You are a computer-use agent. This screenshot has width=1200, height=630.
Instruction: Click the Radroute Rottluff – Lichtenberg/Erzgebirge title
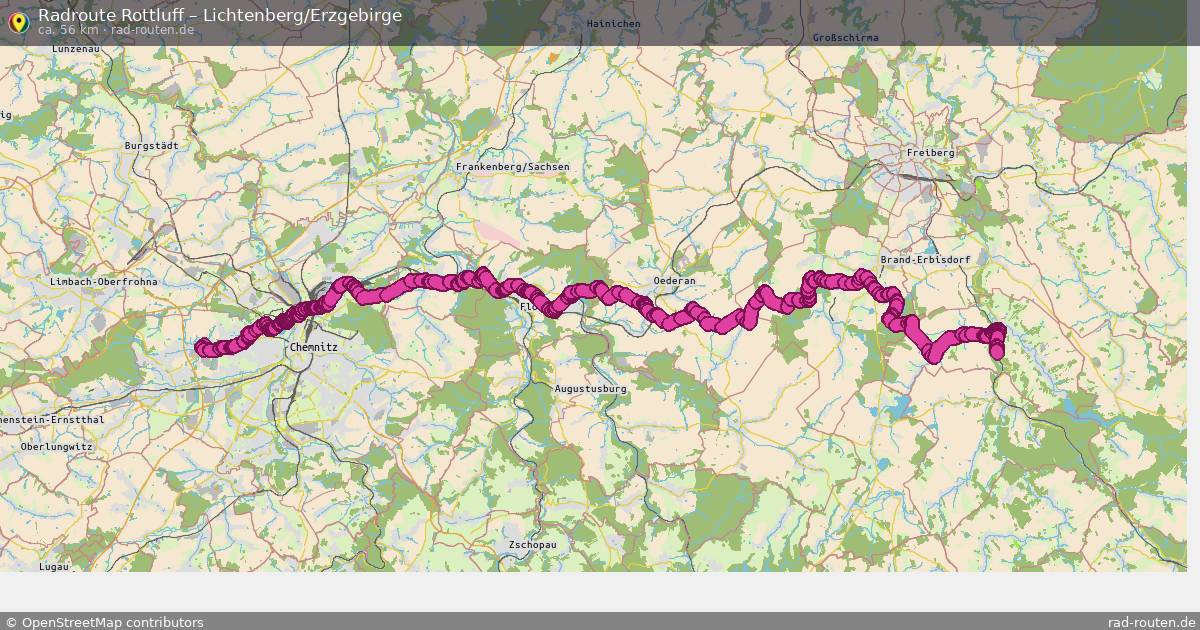[x=220, y=15]
